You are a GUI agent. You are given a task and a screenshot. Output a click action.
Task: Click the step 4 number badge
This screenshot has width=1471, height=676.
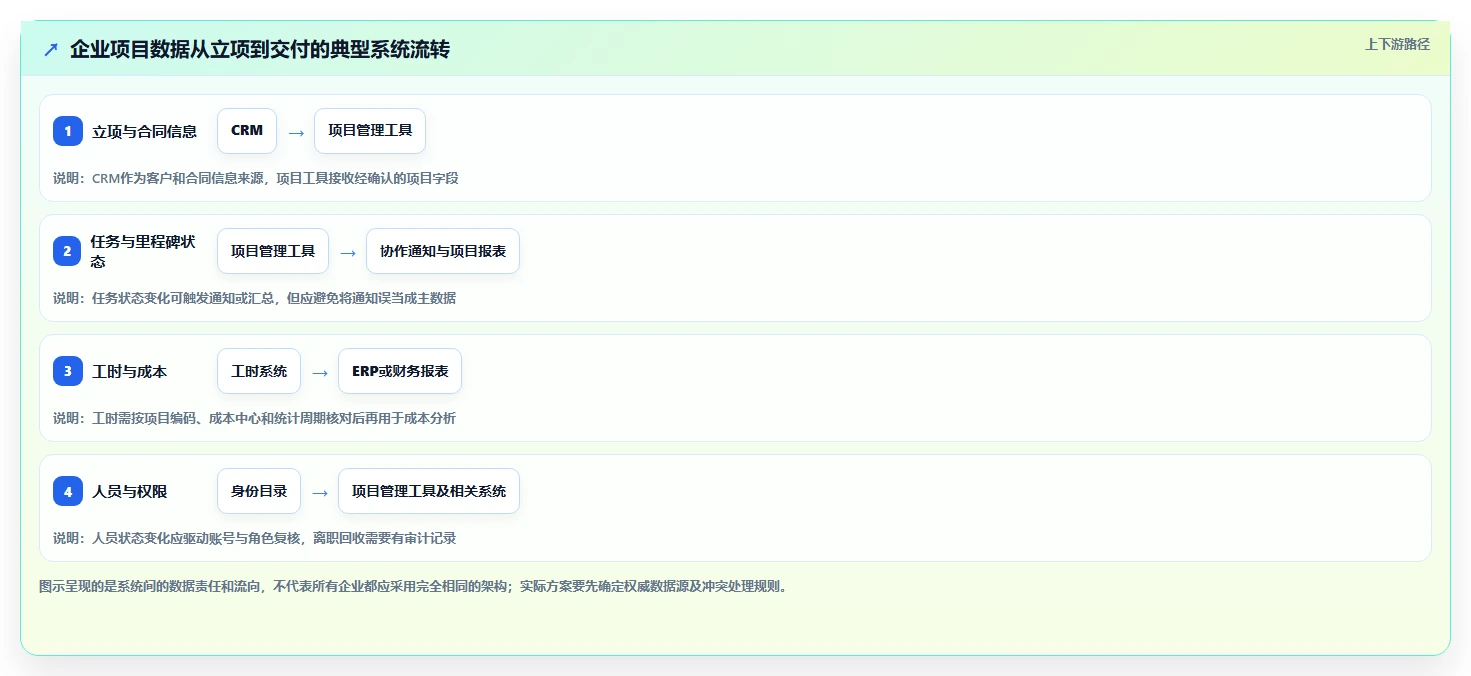click(68, 491)
